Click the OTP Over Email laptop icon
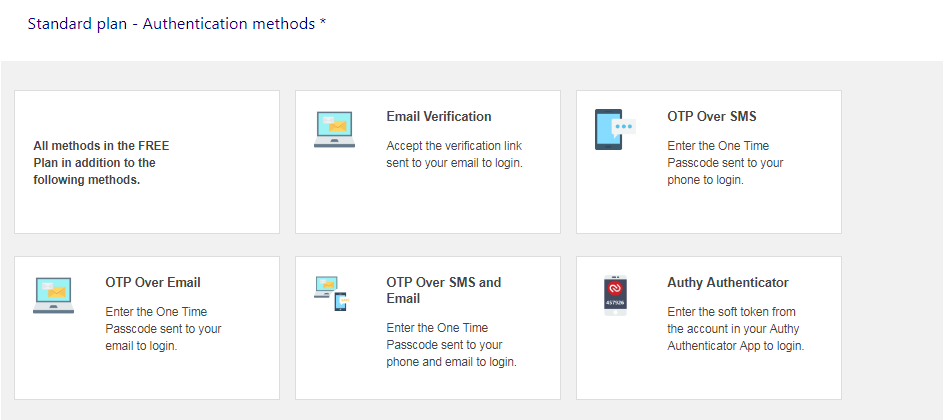 pos(54,295)
